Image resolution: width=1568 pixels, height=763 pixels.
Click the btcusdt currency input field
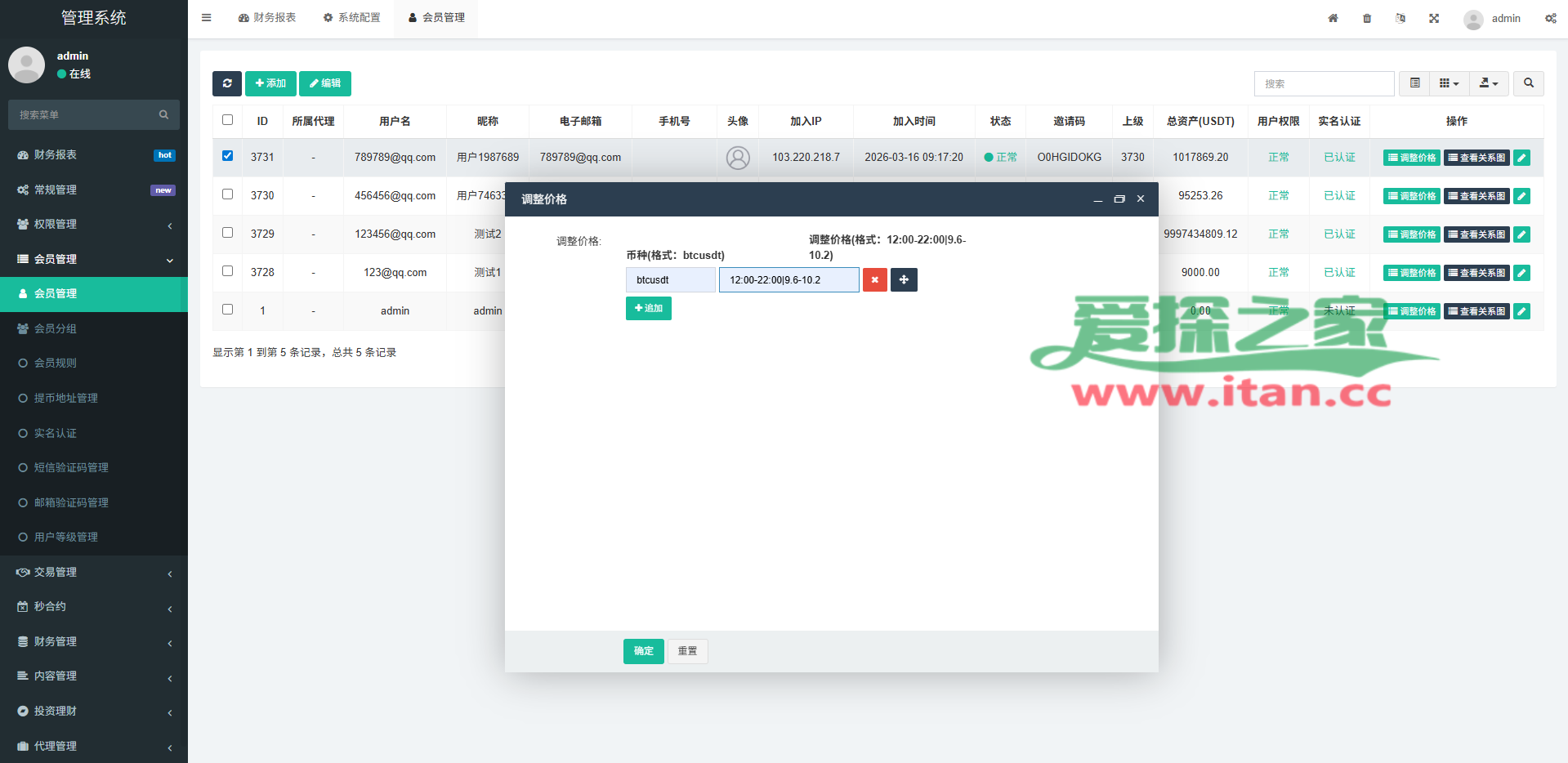(x=671, y=280)
